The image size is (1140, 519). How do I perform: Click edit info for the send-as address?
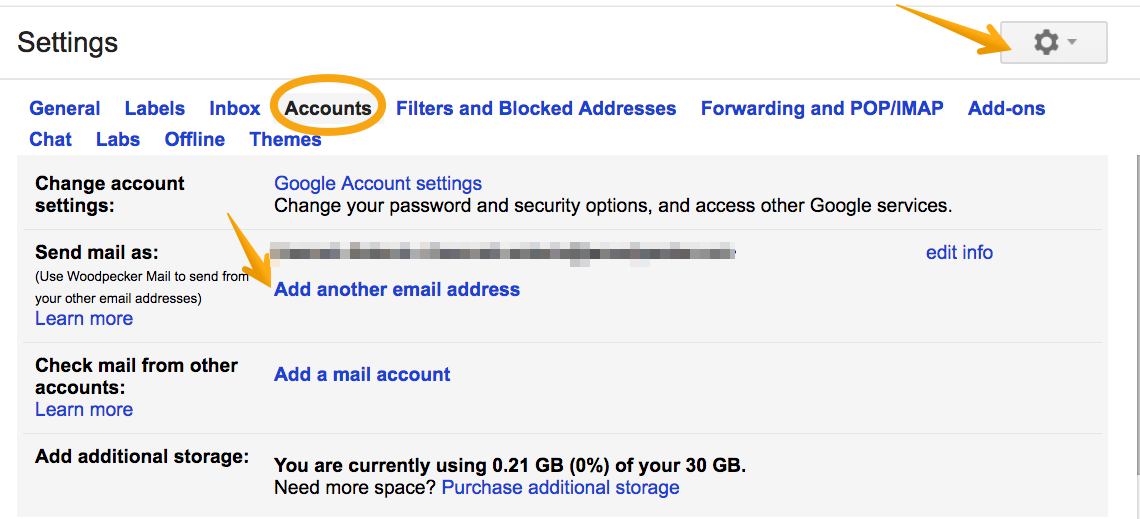[959, 252]
